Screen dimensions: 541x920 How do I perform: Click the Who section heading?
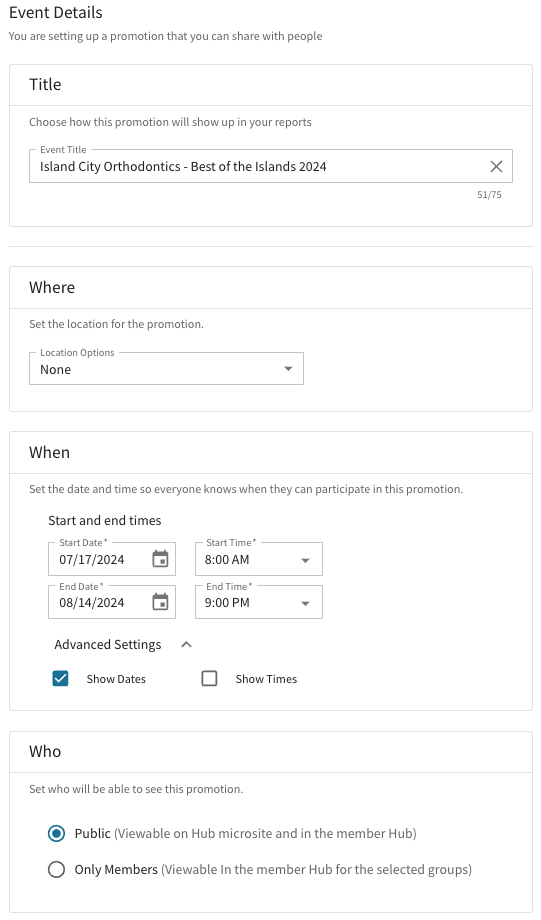45,752
